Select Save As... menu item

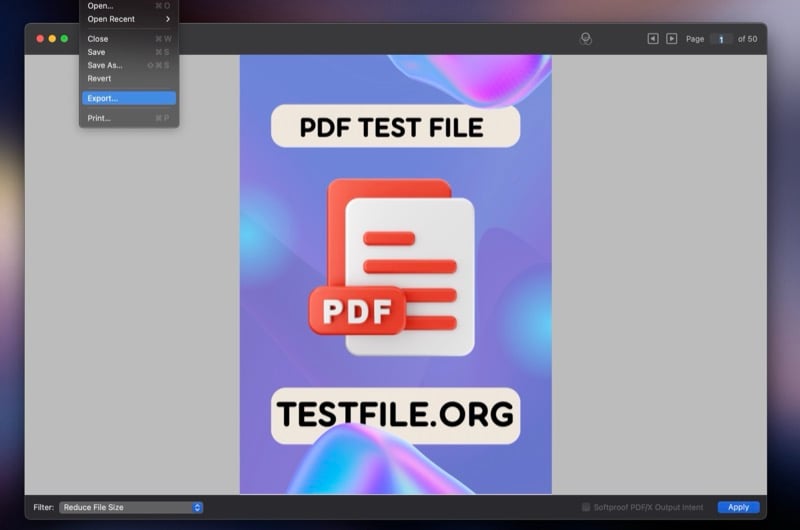pos(129,65)
